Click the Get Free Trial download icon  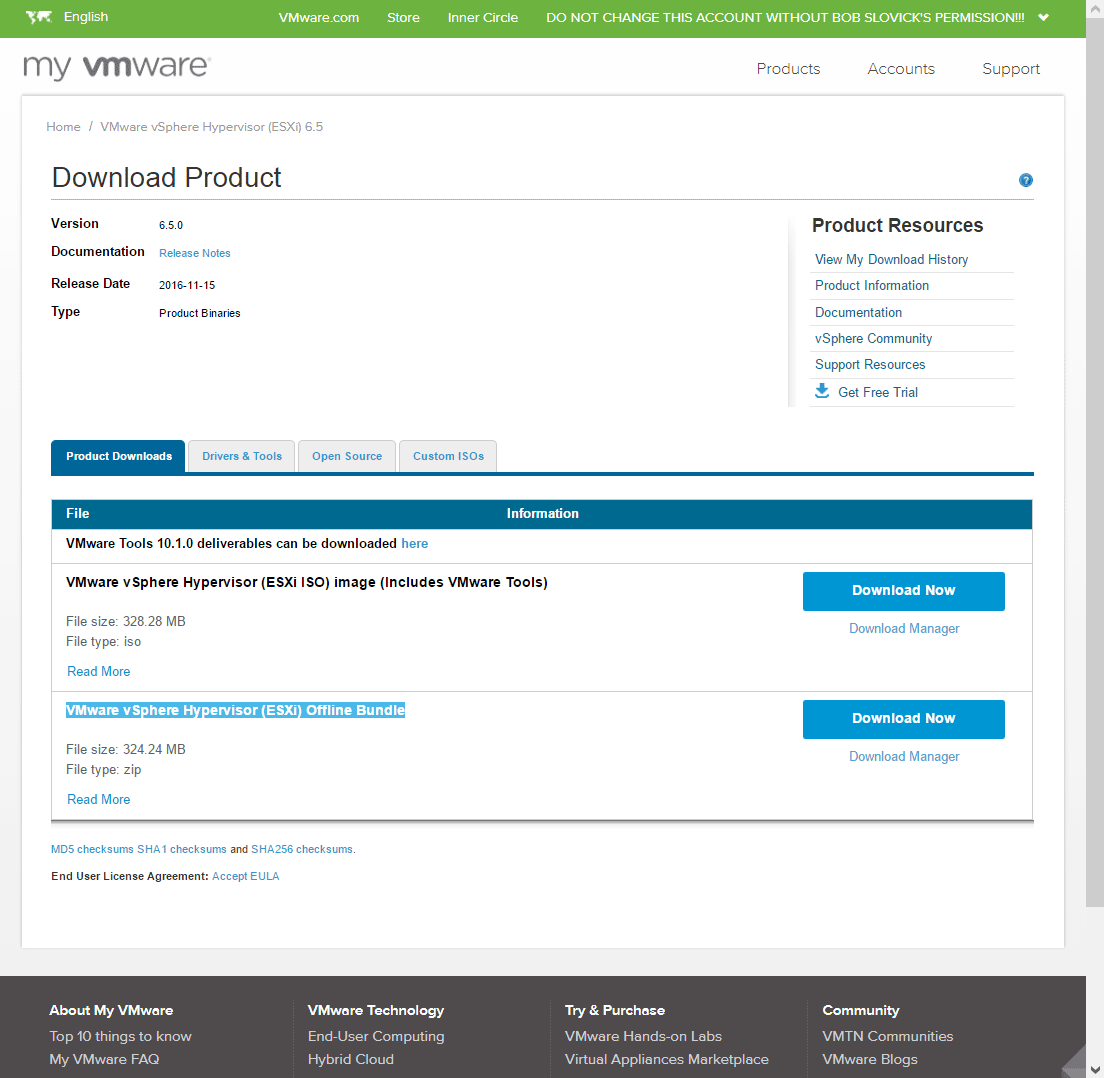(822, 391)
